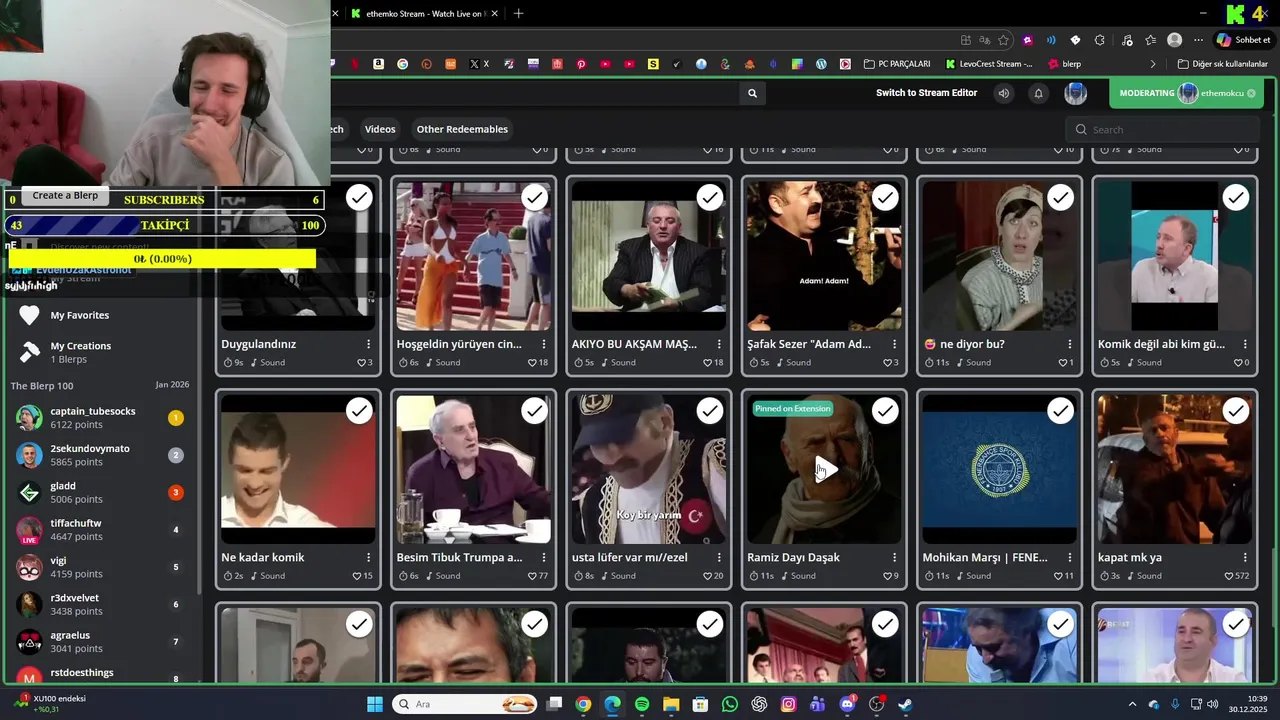Click the hammer icon beside My Creations

(x=29, y=352)
